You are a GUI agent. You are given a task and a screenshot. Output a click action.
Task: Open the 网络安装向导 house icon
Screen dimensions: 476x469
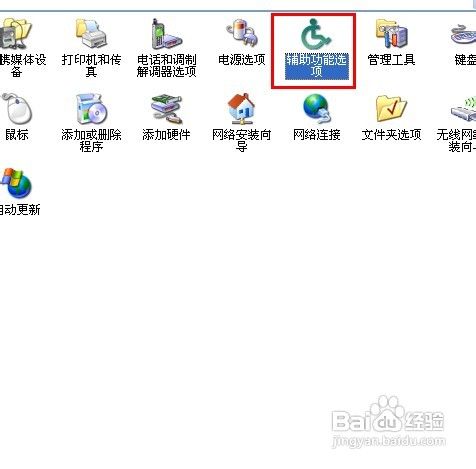coord(241,108)
